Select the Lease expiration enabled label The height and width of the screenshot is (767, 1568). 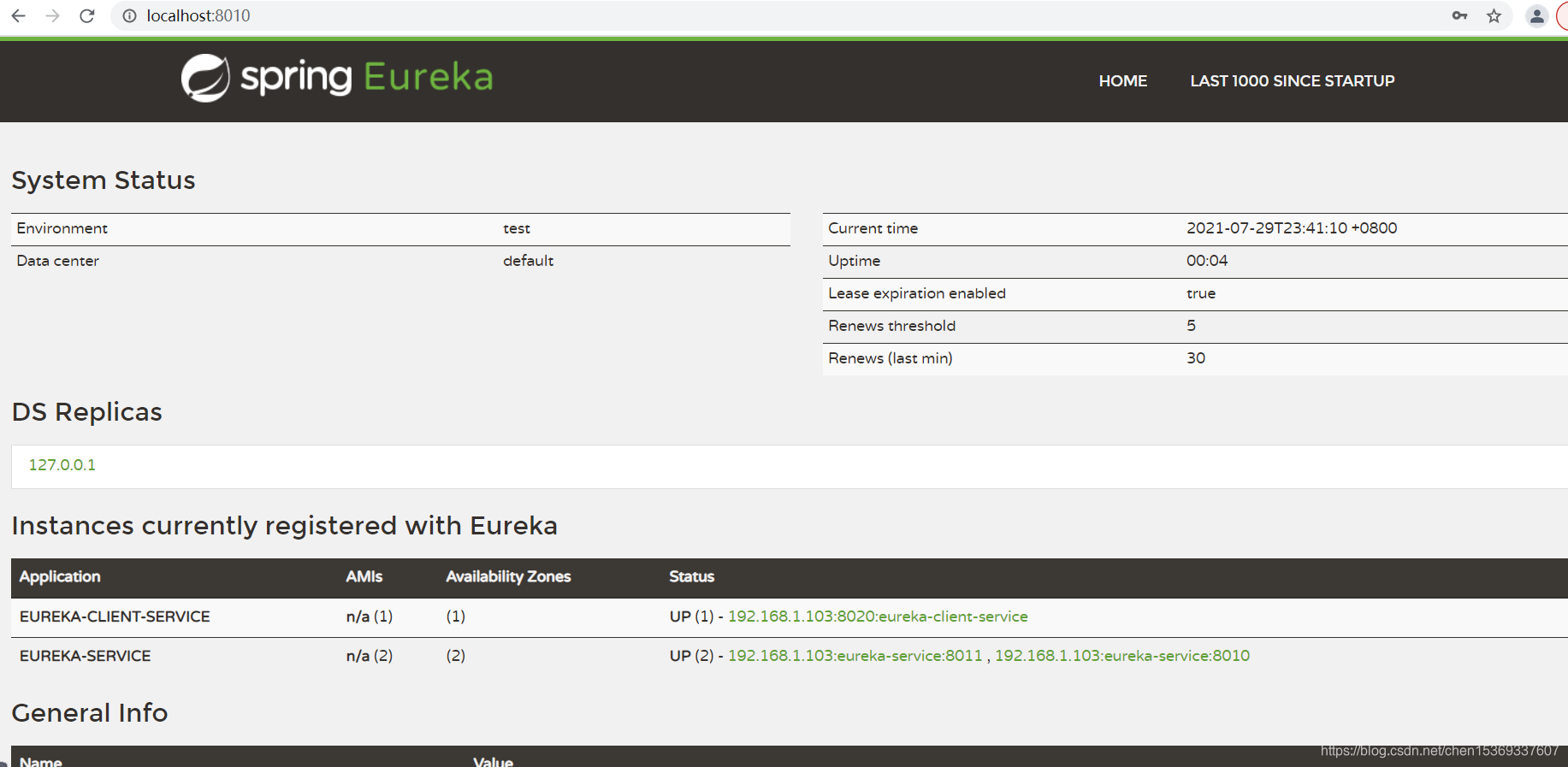pyautogui.click(x=916, y=293)
